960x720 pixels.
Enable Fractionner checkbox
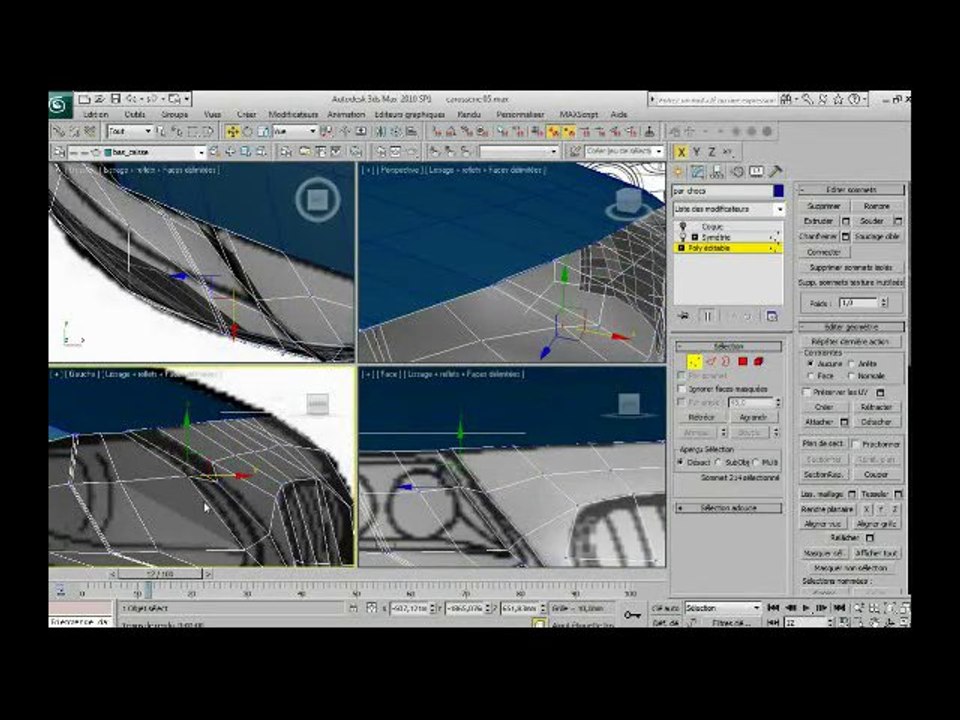click(856, 444)
